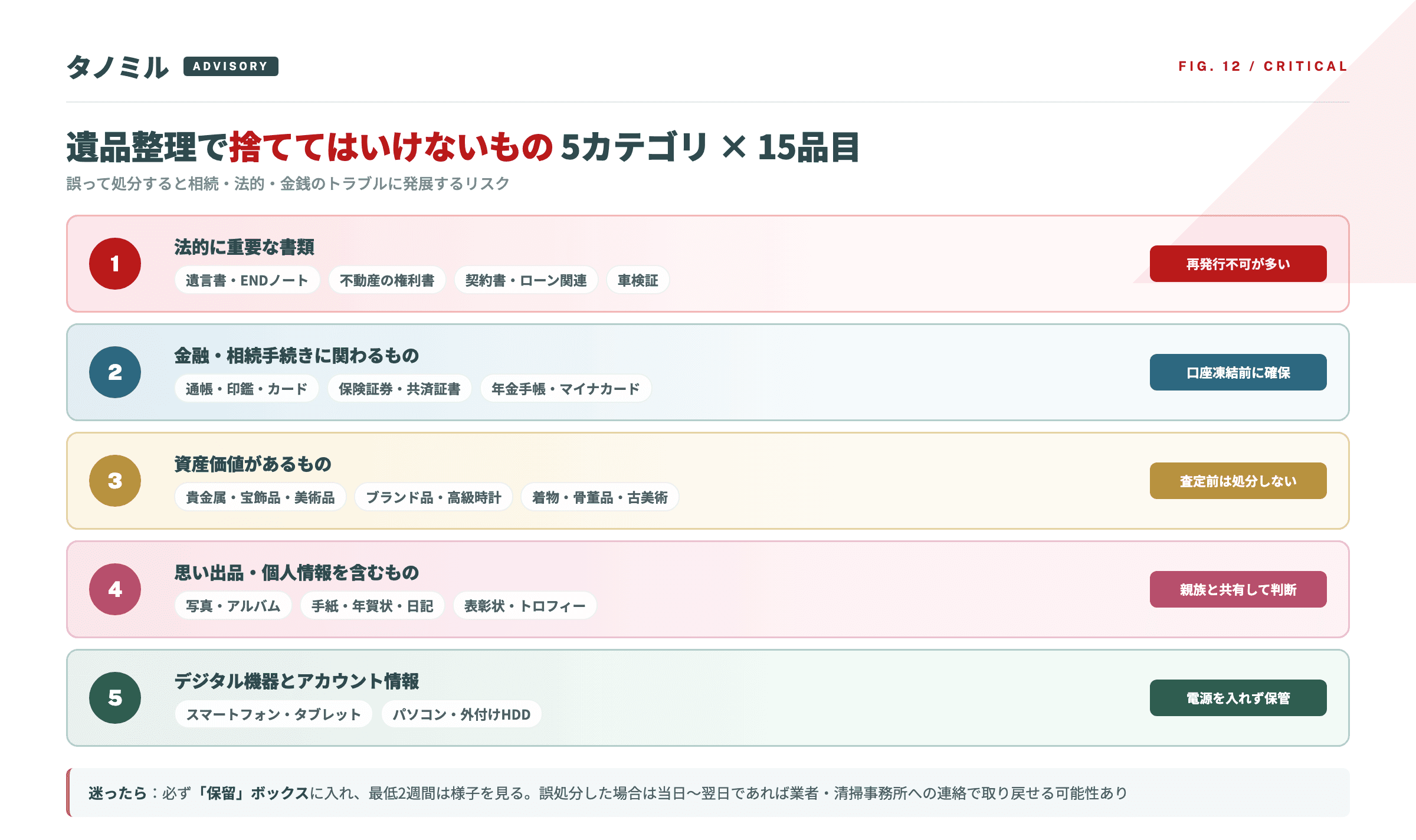The width and height of the screenshot is (1416, 840).
Task: Click the 思い出品・個人情報を含むもの heading
Action: click(297, 573)
